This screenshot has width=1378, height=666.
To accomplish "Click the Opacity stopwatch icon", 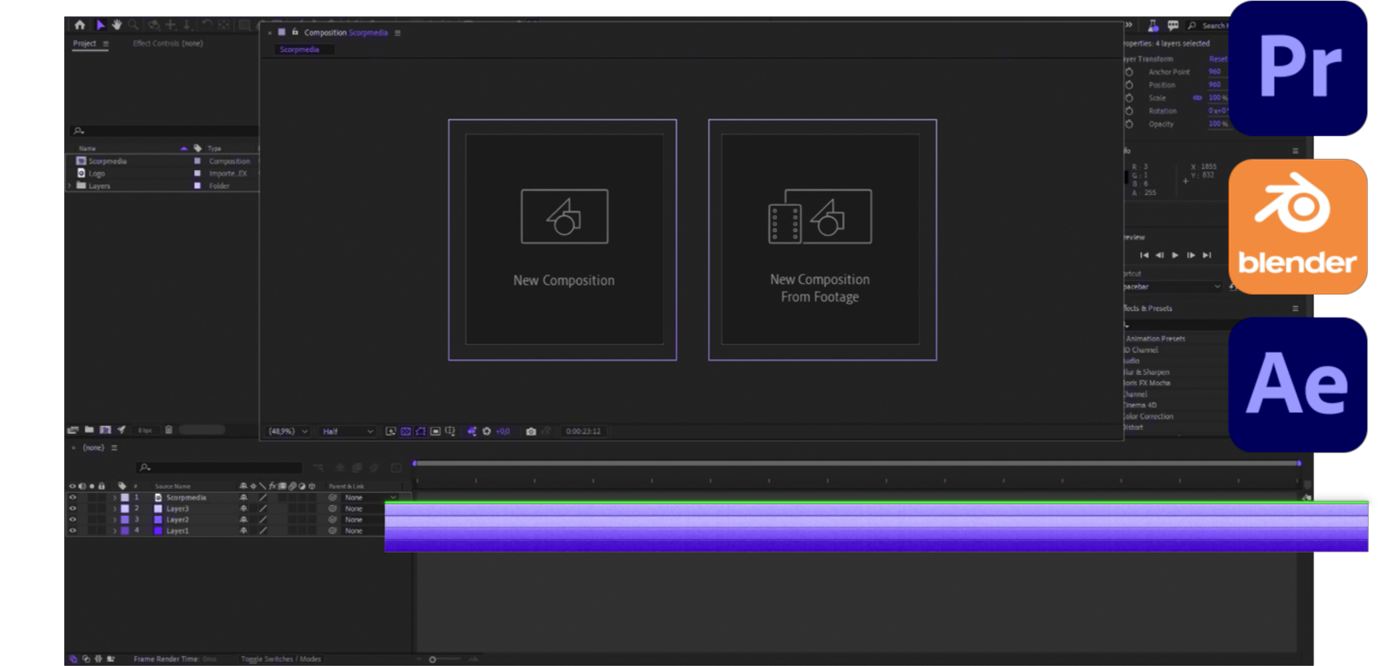I will pos(1129,124).
